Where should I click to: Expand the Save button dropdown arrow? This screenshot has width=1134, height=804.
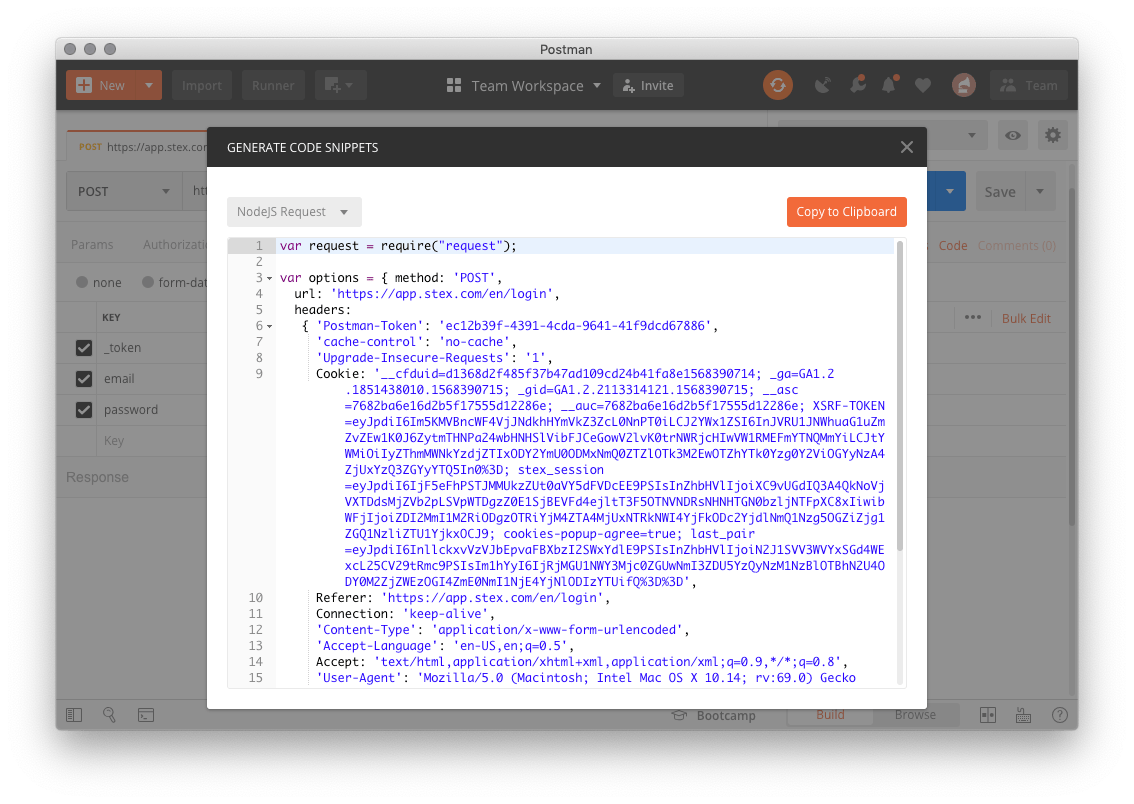1040,192
